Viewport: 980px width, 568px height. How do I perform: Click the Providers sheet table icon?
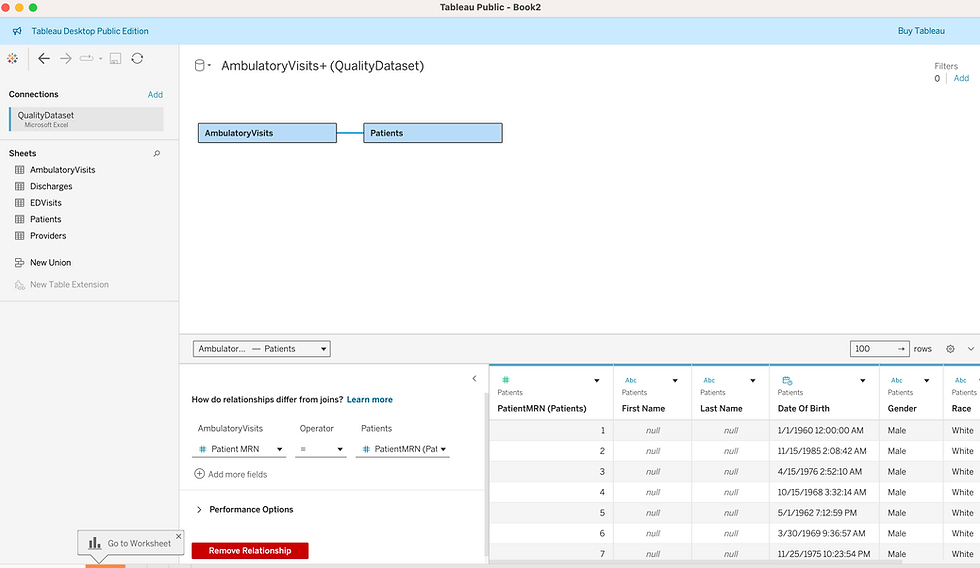tap(20, 236)
